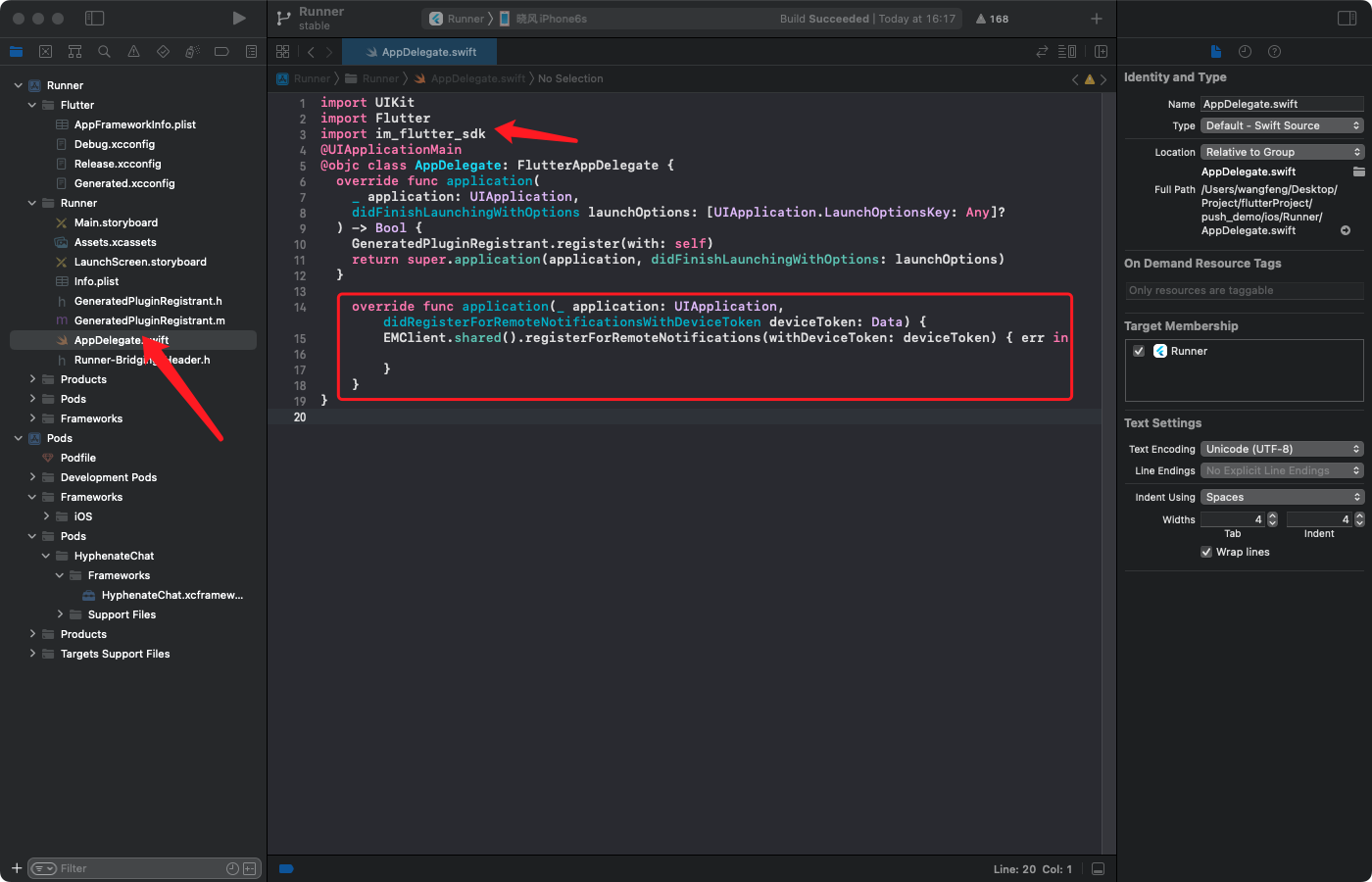Run the project with the play button

click(x=239, y=19)
